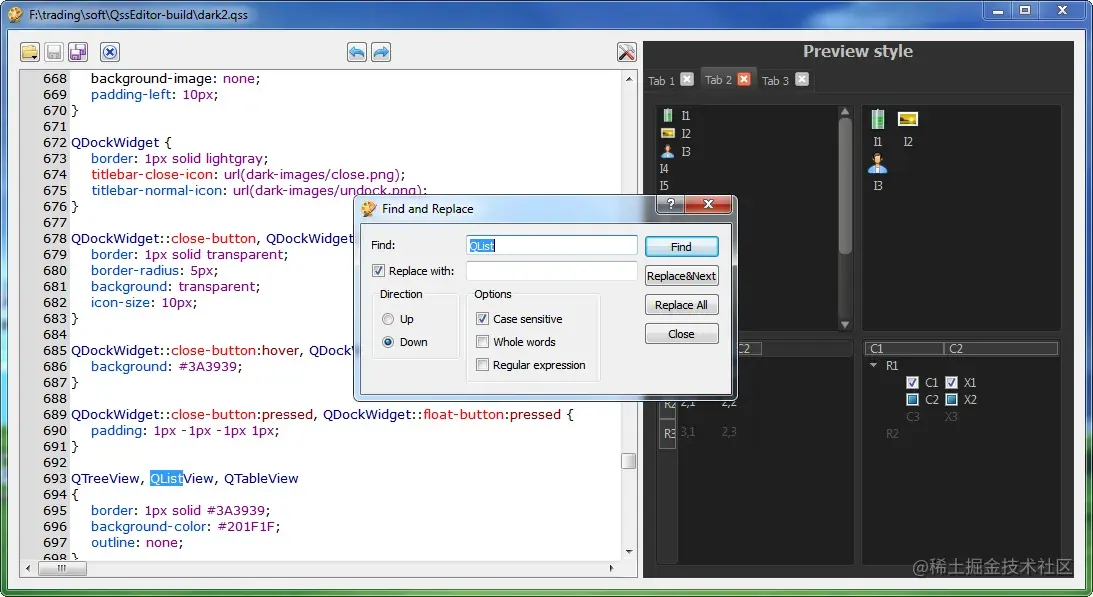Close the file using the blue X icon

110,52
